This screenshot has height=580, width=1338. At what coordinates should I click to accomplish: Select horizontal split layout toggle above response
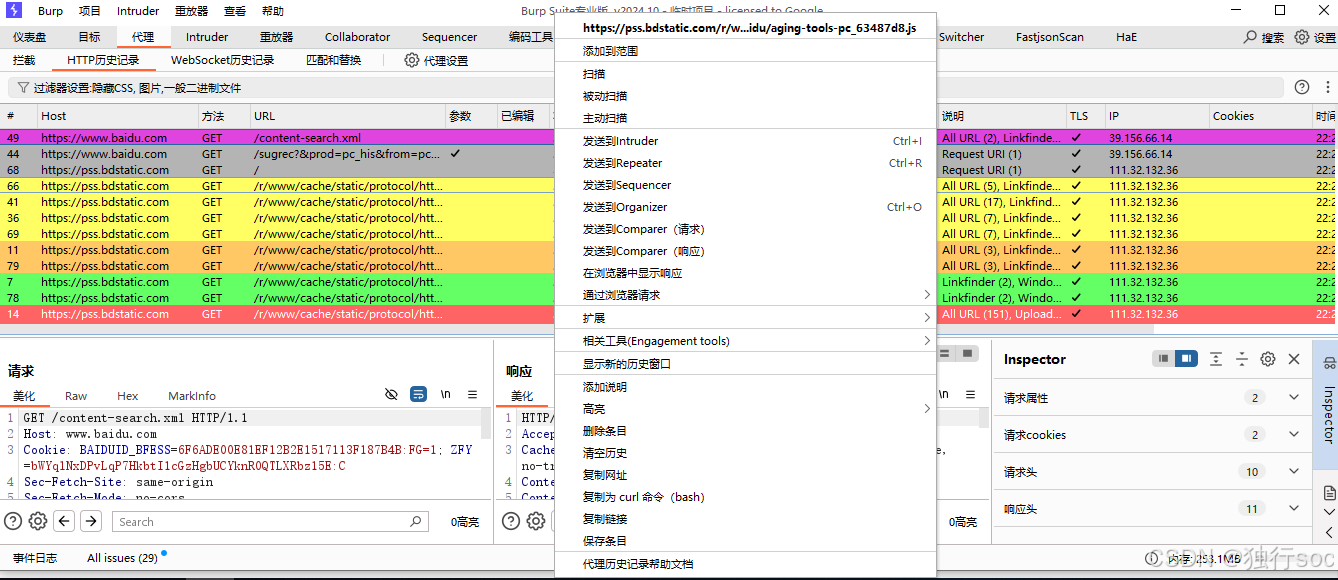[x=946, y=354]
